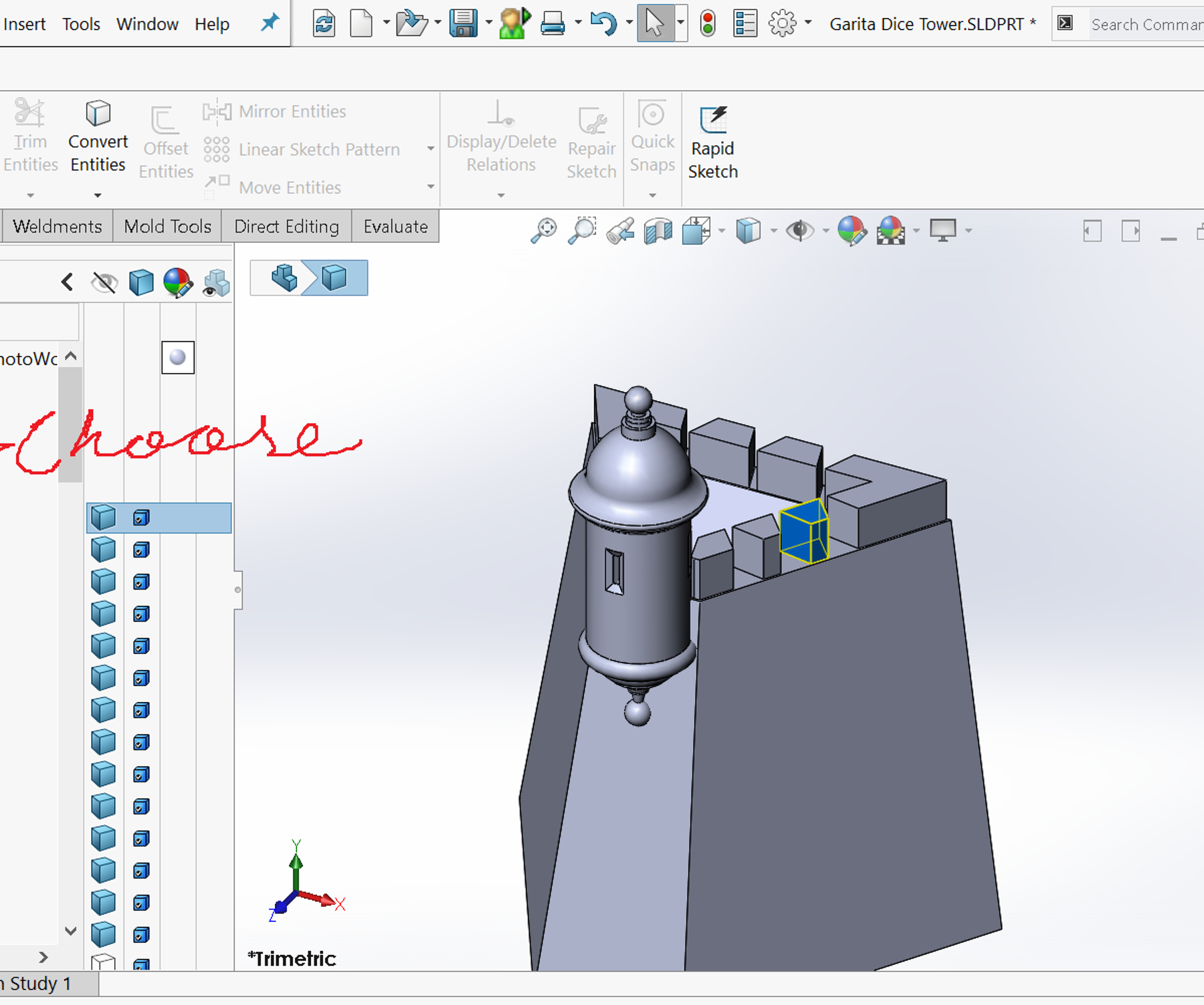This screenshot has height=1005, width=1204.
Task: Toggle the Section View icon
Action: [658, 231]
